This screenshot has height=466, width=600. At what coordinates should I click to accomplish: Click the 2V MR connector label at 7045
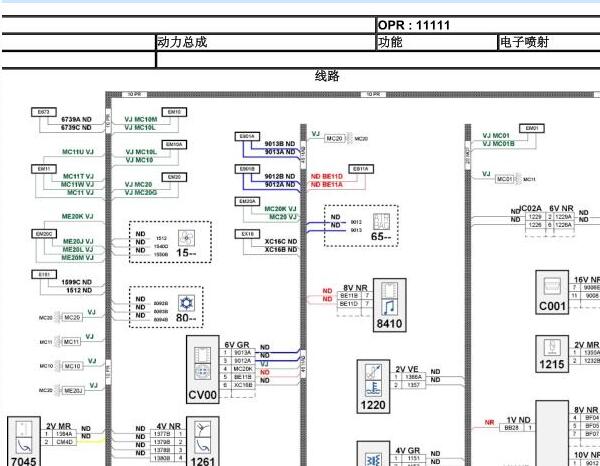click(58, 426)
